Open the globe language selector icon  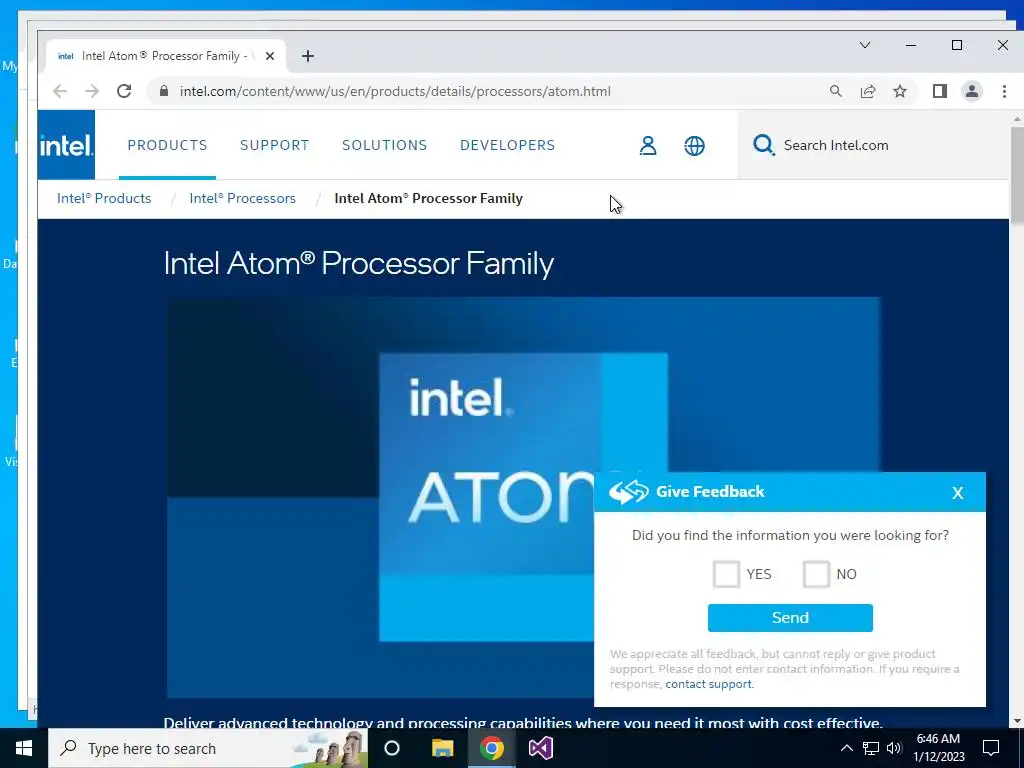point(694,146)
